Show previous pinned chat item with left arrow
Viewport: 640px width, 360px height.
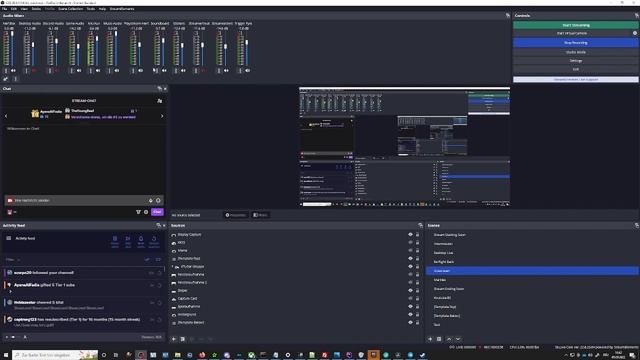[x=6, y=116]
